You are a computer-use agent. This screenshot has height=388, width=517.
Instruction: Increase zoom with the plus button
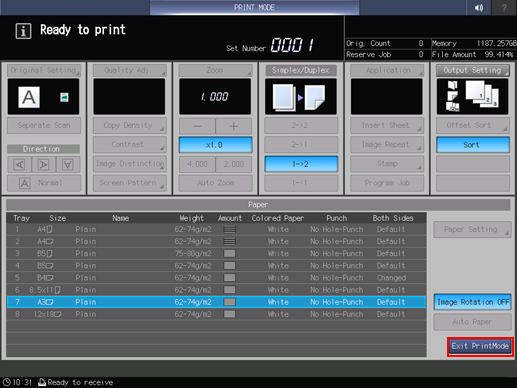click(234, 126)
